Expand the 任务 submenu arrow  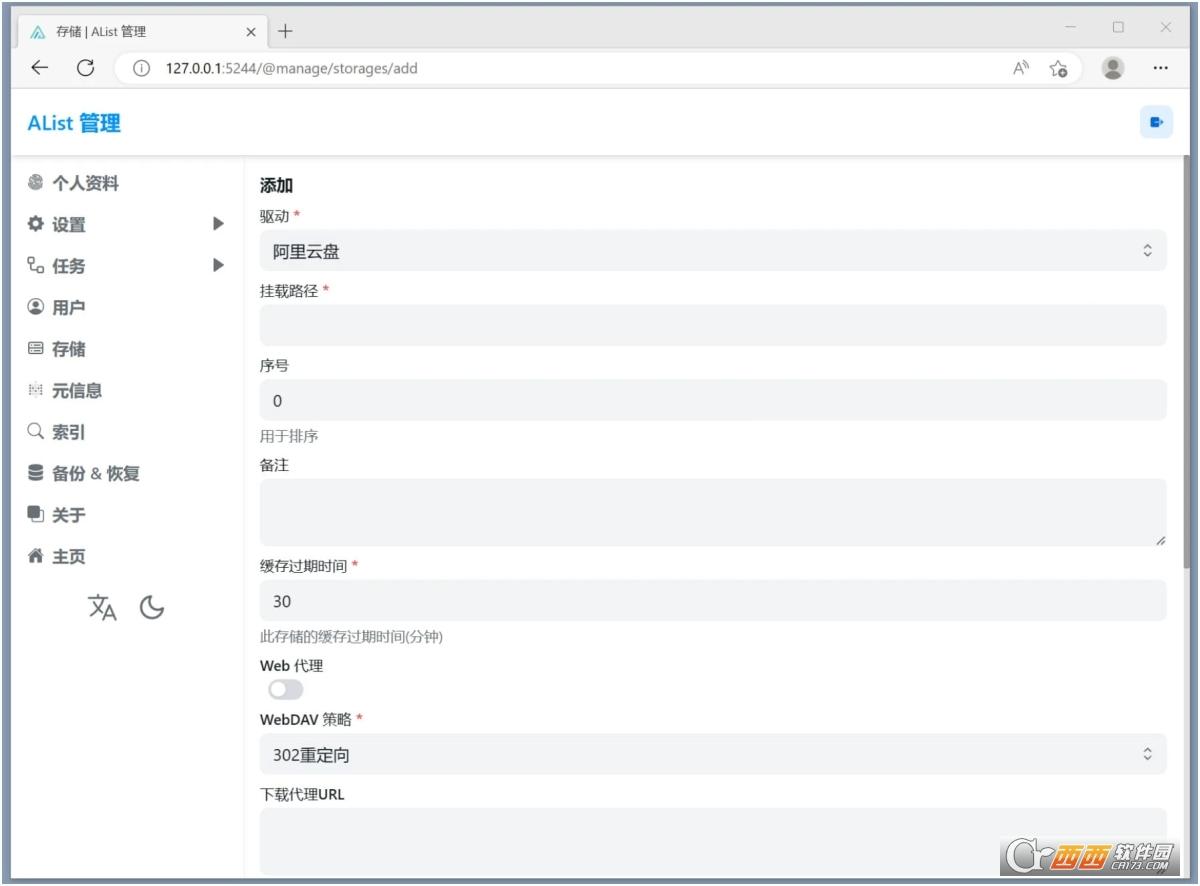point(218,265)
